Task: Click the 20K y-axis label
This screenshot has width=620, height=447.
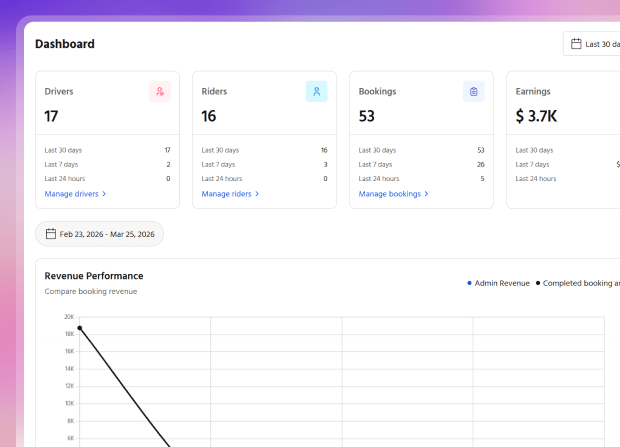Action: [69, 317]
